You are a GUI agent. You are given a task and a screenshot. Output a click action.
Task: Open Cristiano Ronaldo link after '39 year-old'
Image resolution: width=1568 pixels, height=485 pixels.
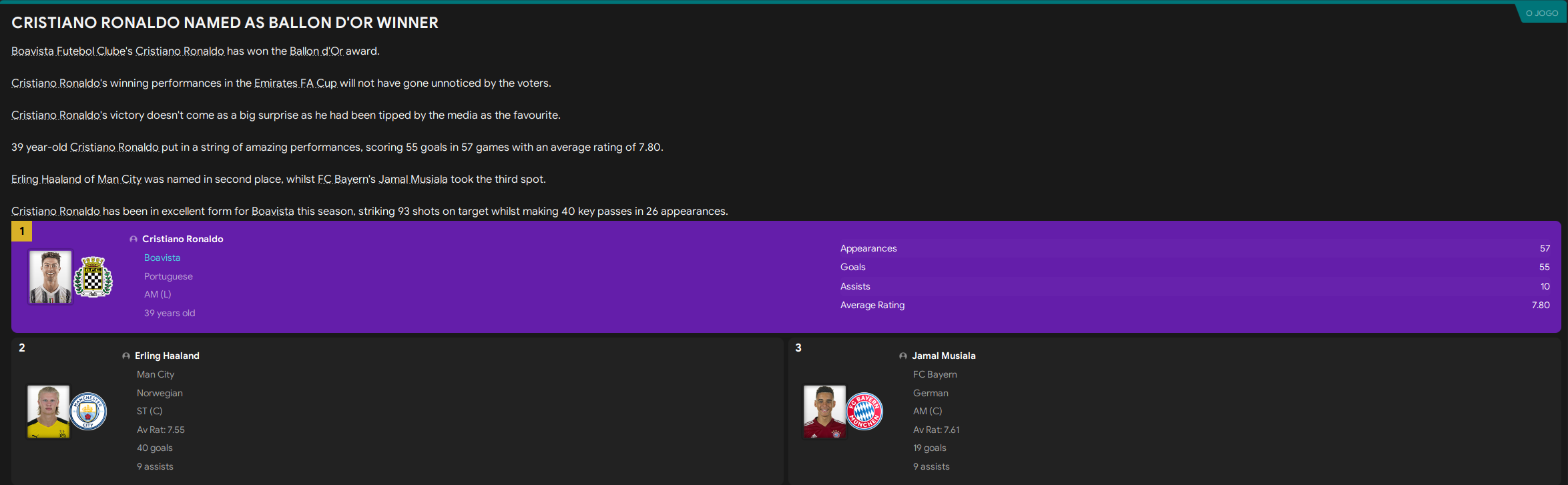coord(114,147)
